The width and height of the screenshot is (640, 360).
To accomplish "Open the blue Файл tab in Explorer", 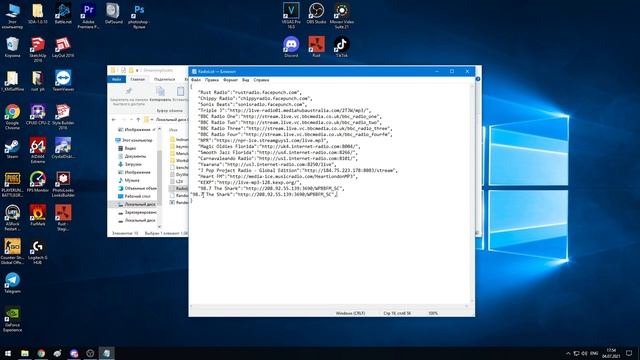I will [117, 79].
